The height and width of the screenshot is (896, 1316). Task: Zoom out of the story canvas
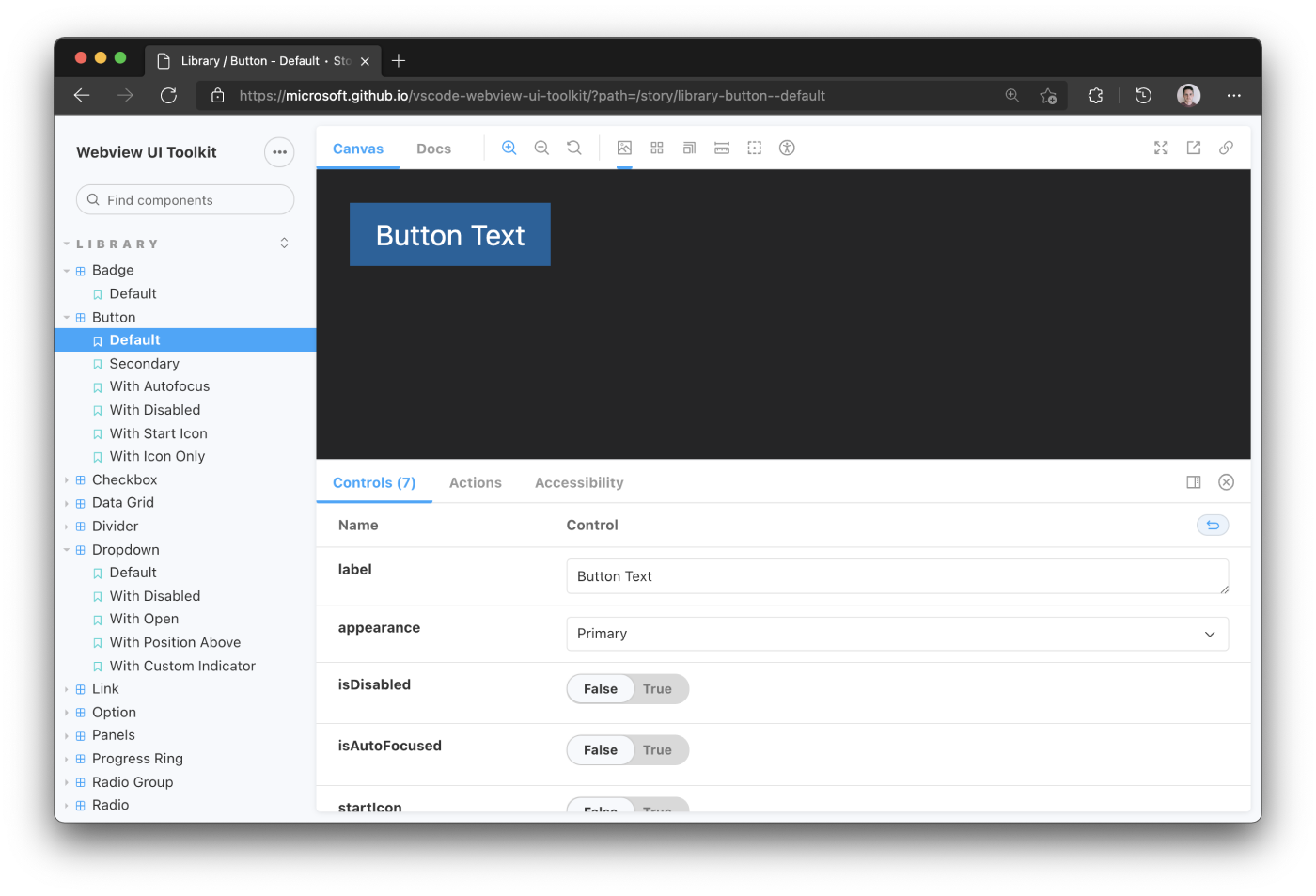[541, 148]
